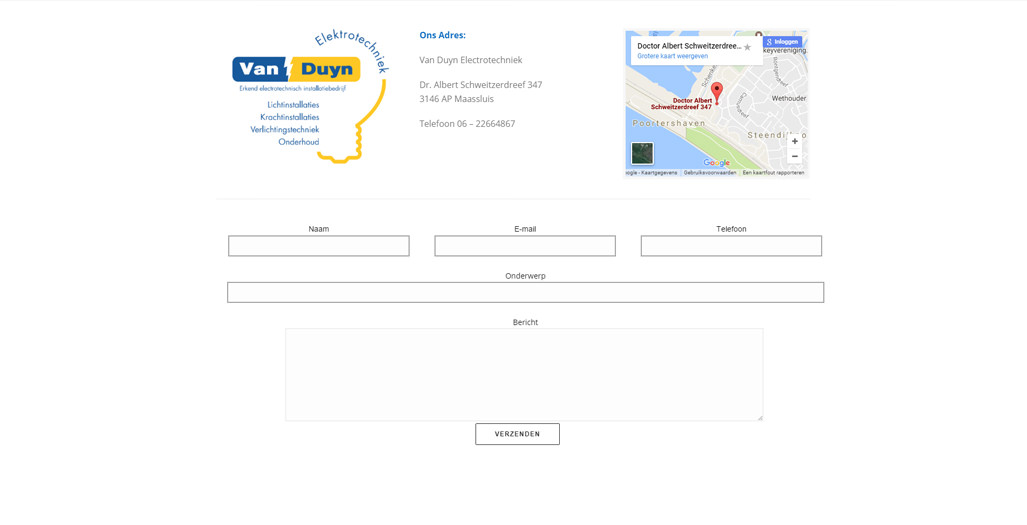Save location with the star icon

747,47
